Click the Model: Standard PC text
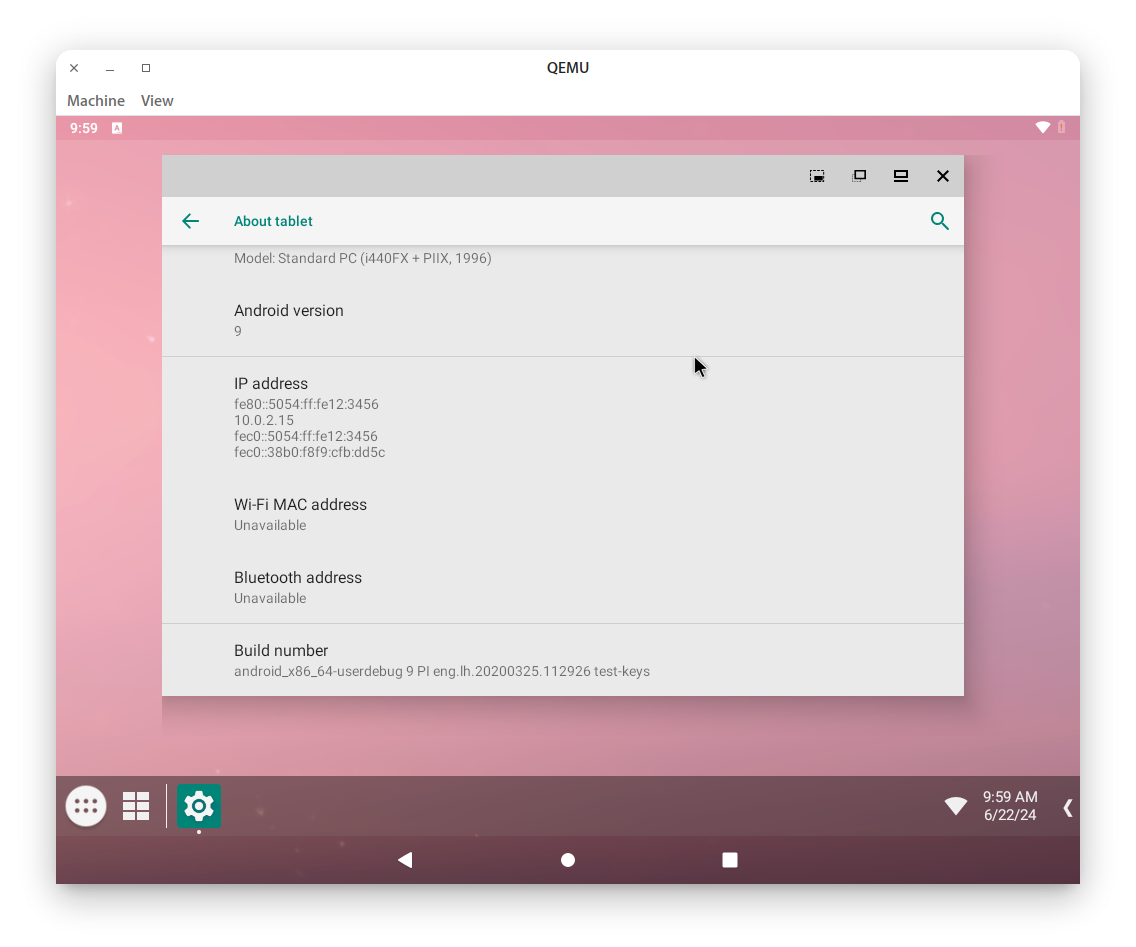 click(362, 258)
